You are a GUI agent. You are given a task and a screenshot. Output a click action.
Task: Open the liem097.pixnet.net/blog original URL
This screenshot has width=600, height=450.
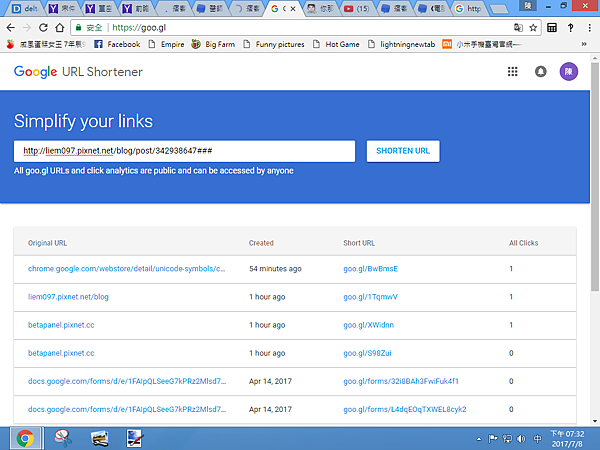68,297
